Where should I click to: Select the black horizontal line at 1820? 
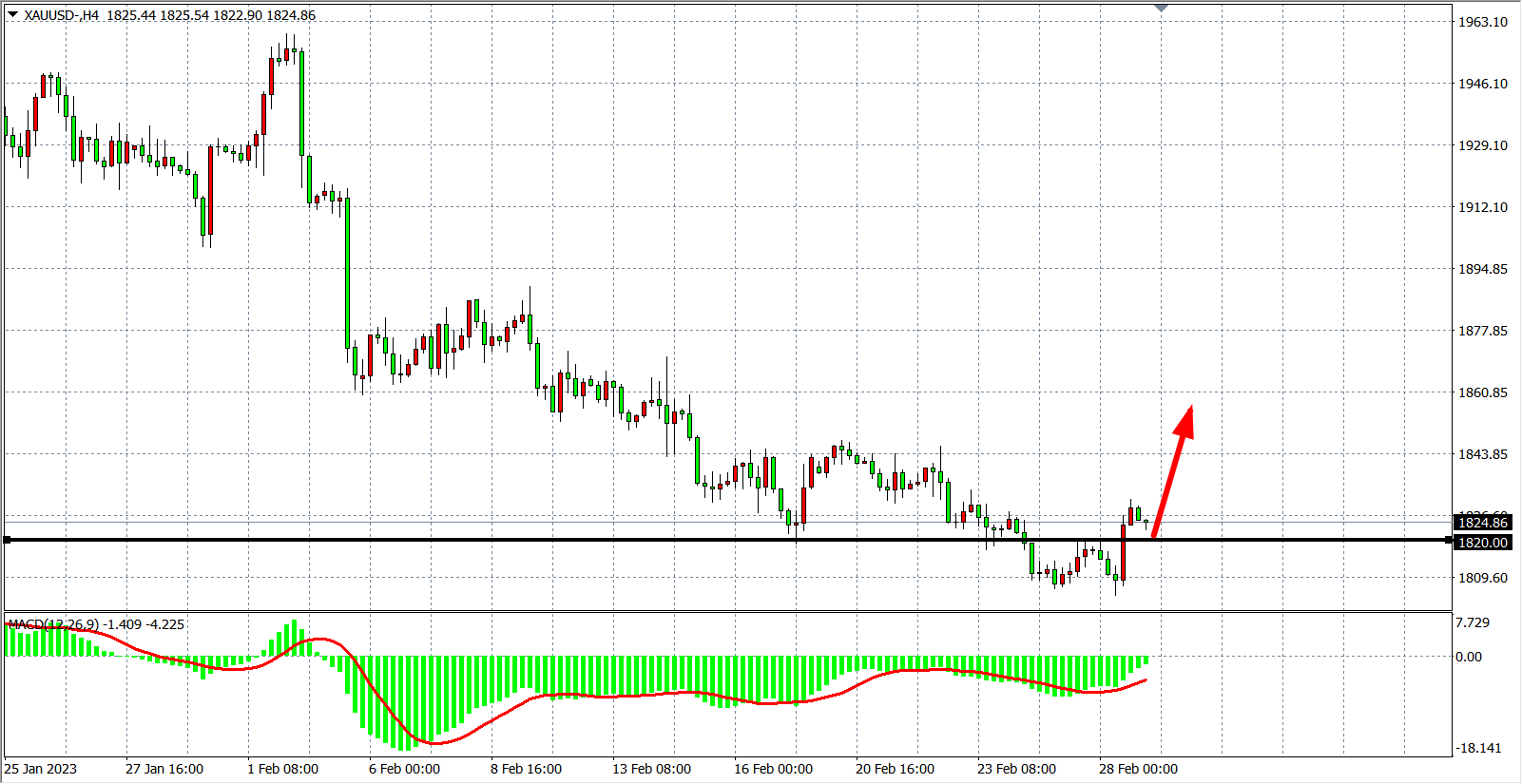[570, 540]
